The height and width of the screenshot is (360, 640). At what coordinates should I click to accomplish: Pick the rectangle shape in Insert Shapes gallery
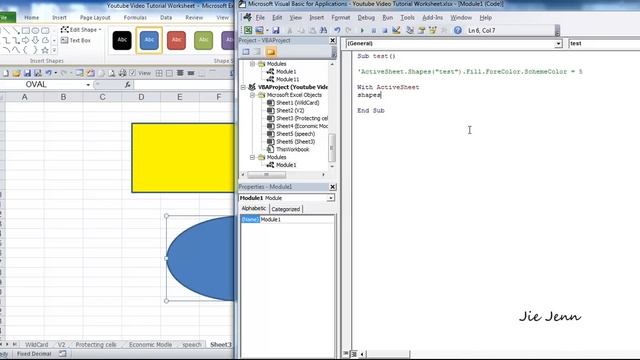coord(26,31)
